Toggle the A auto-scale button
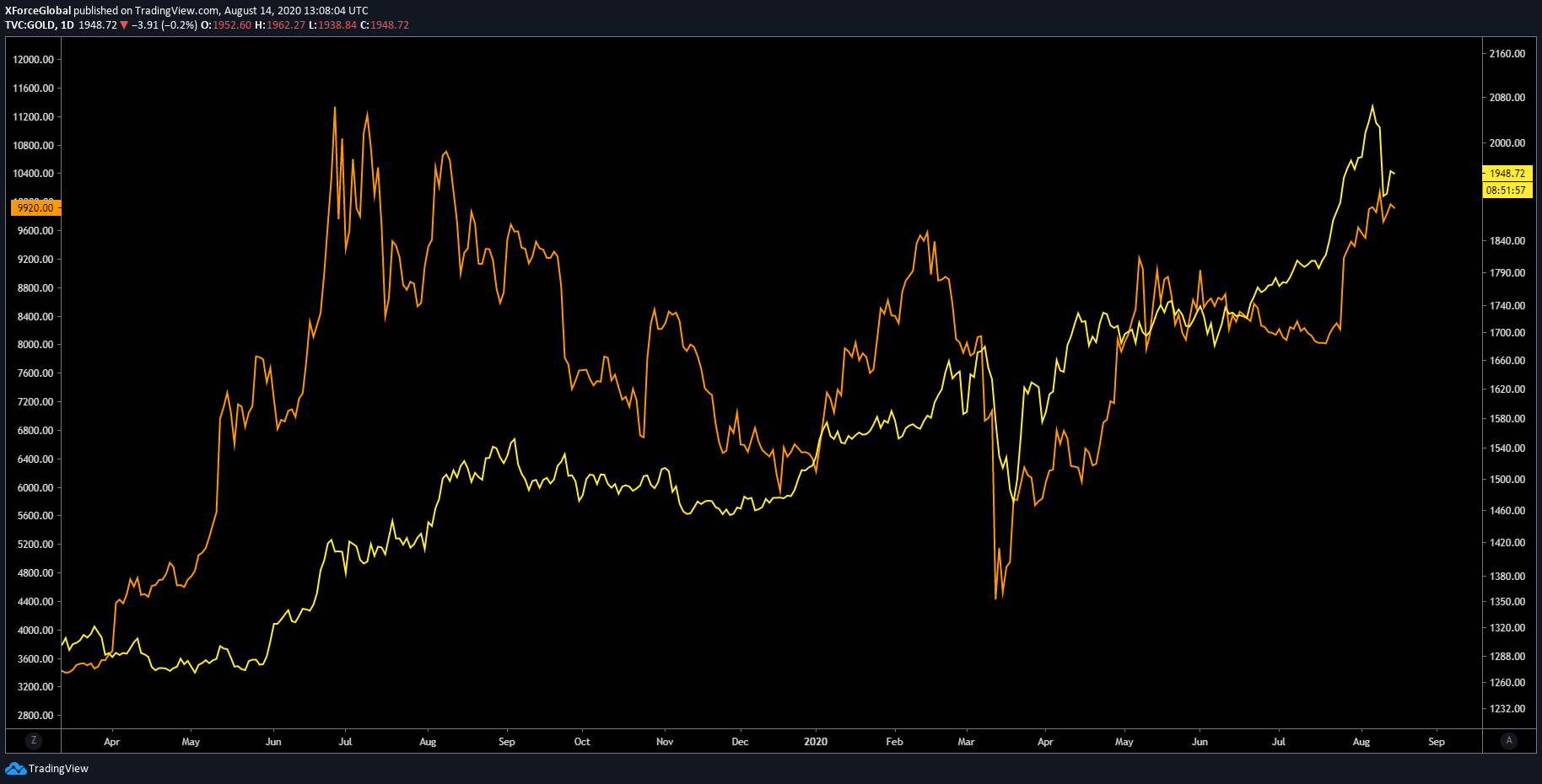This screenshot has height=784, width=1542. coord(1509,740)
